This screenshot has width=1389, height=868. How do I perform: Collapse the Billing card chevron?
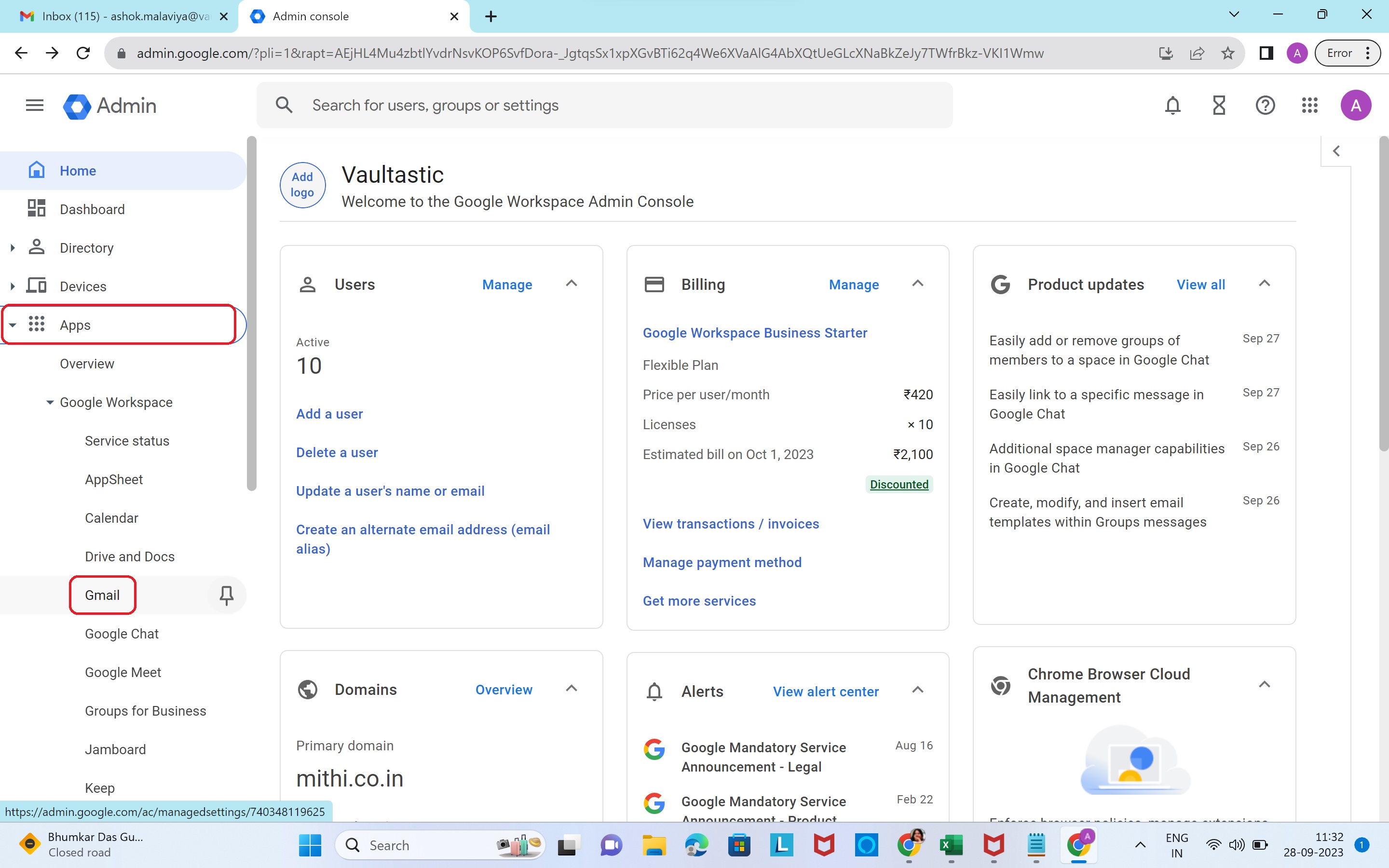coord(917,284)
